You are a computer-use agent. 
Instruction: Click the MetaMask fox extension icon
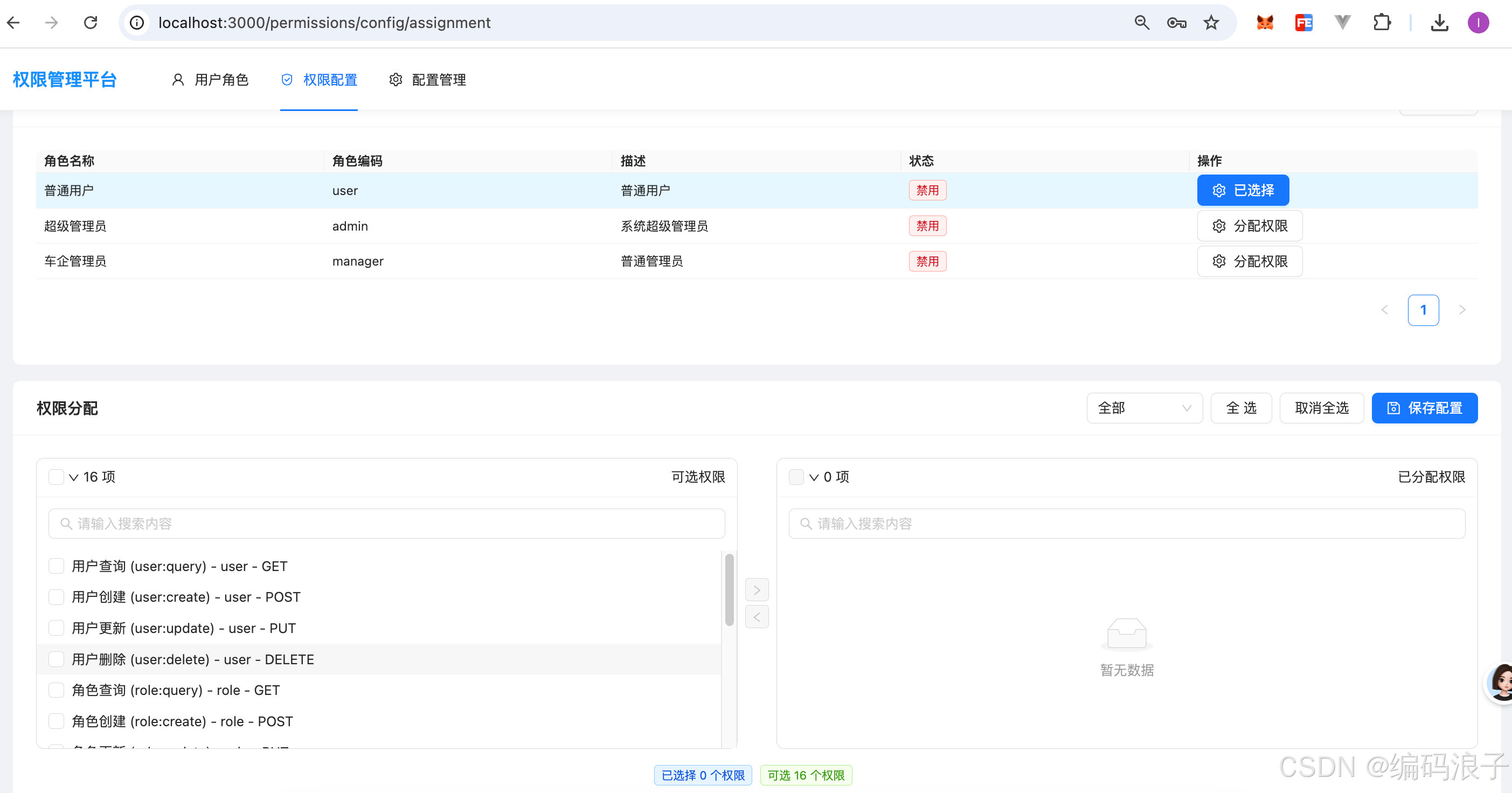(1264, 23)
